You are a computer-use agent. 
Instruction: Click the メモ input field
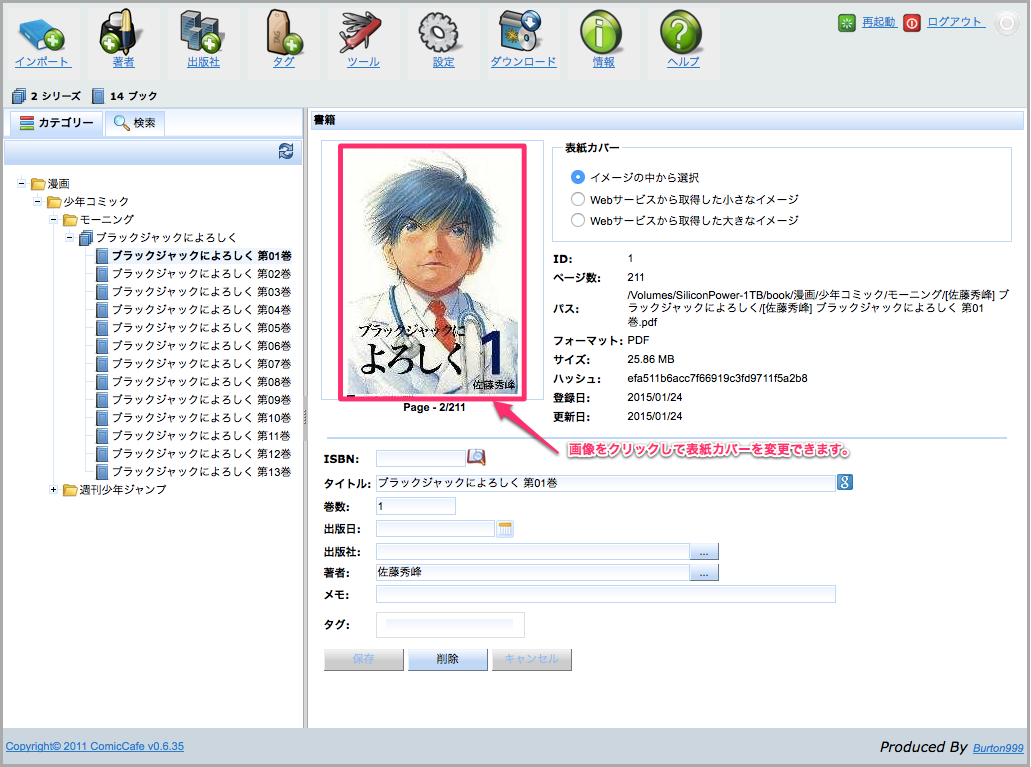[x=606, y=594]
